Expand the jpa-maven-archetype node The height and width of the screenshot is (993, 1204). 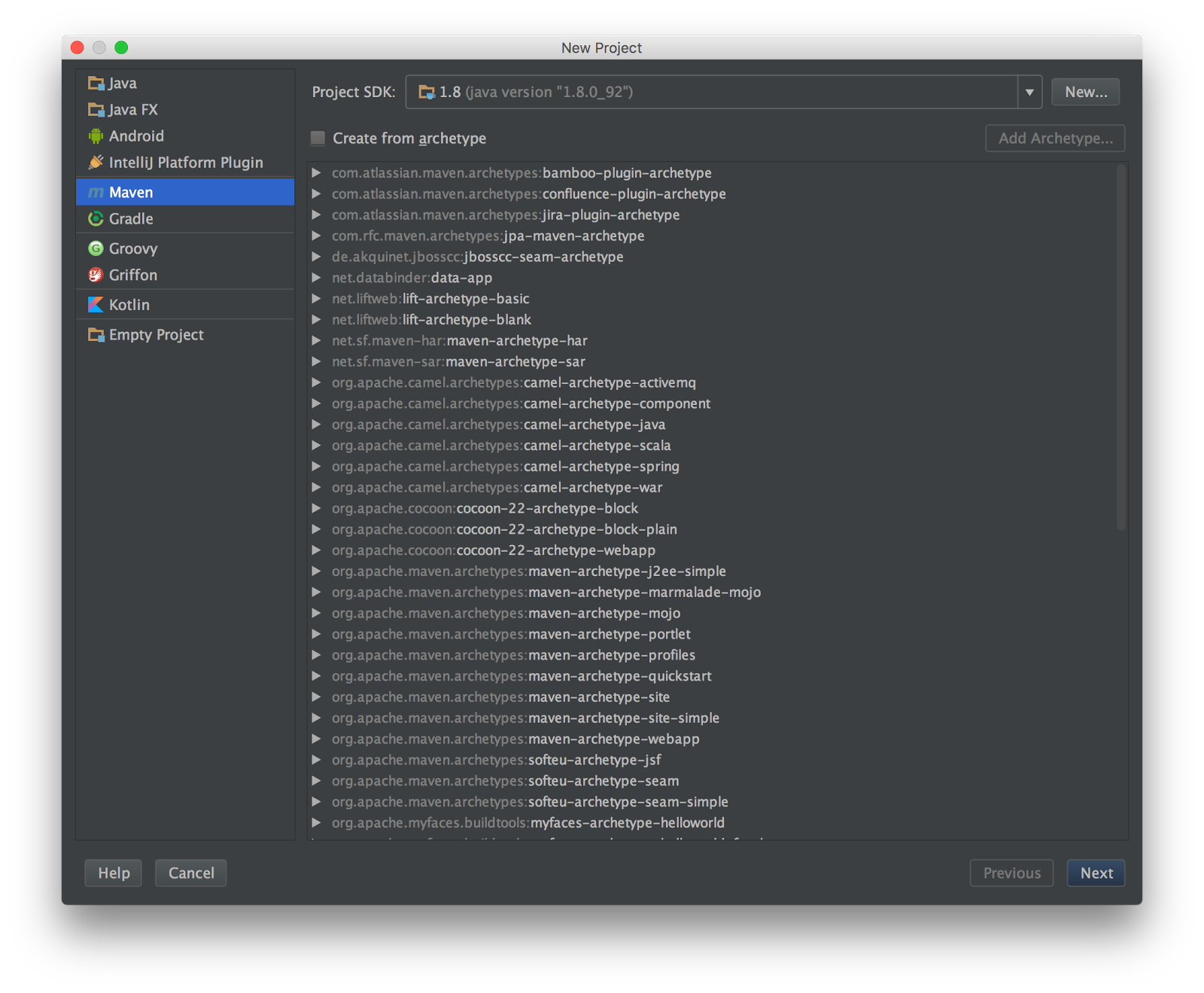pyautogui.click(x=317, y=236)
